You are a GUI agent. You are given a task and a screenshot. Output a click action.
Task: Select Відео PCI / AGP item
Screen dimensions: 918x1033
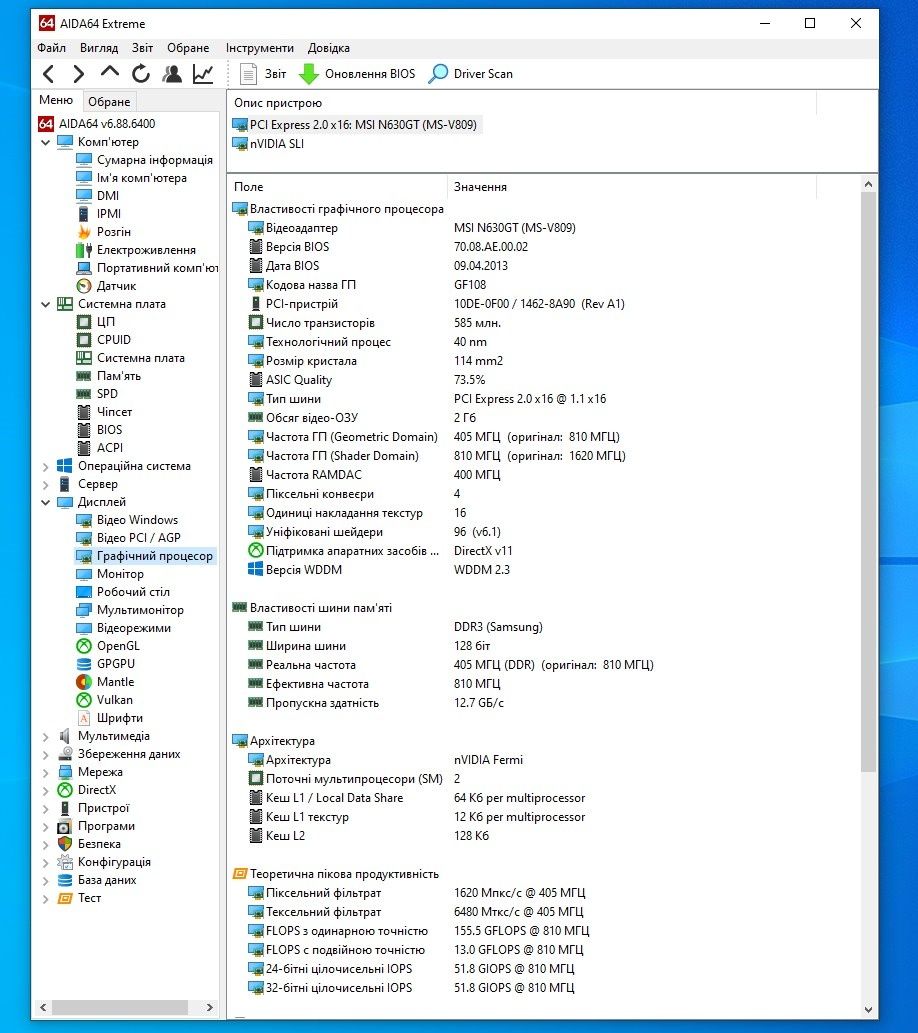click(129, 538)
